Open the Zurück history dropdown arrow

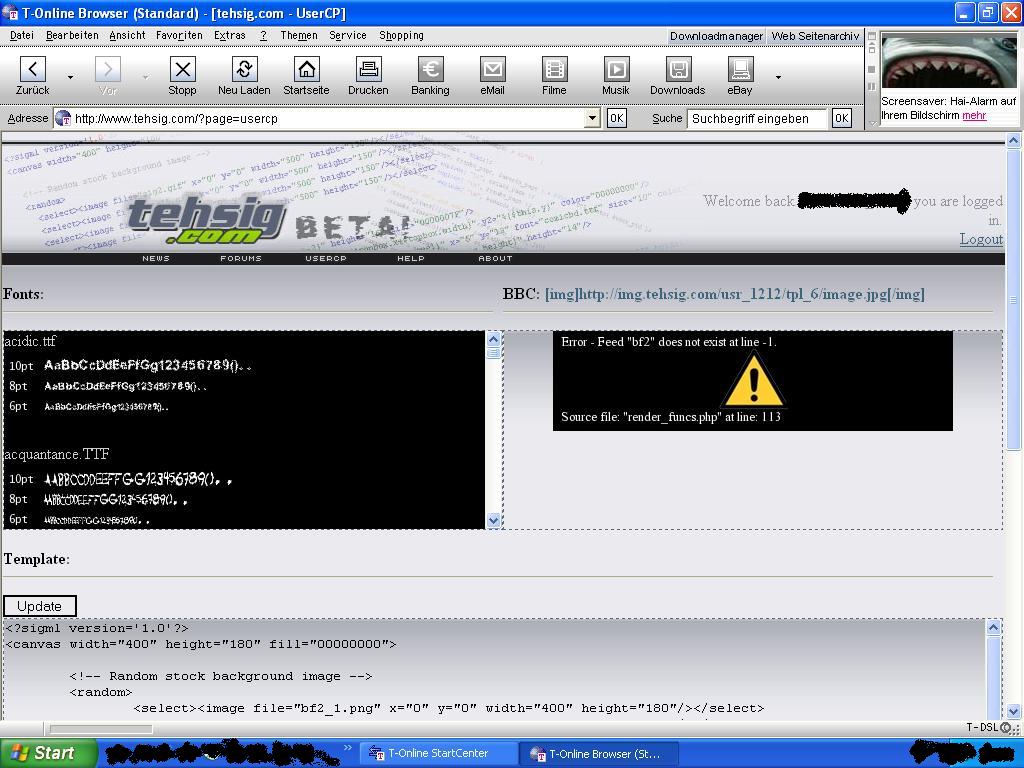pyautogui.click(x=70, y=77)
